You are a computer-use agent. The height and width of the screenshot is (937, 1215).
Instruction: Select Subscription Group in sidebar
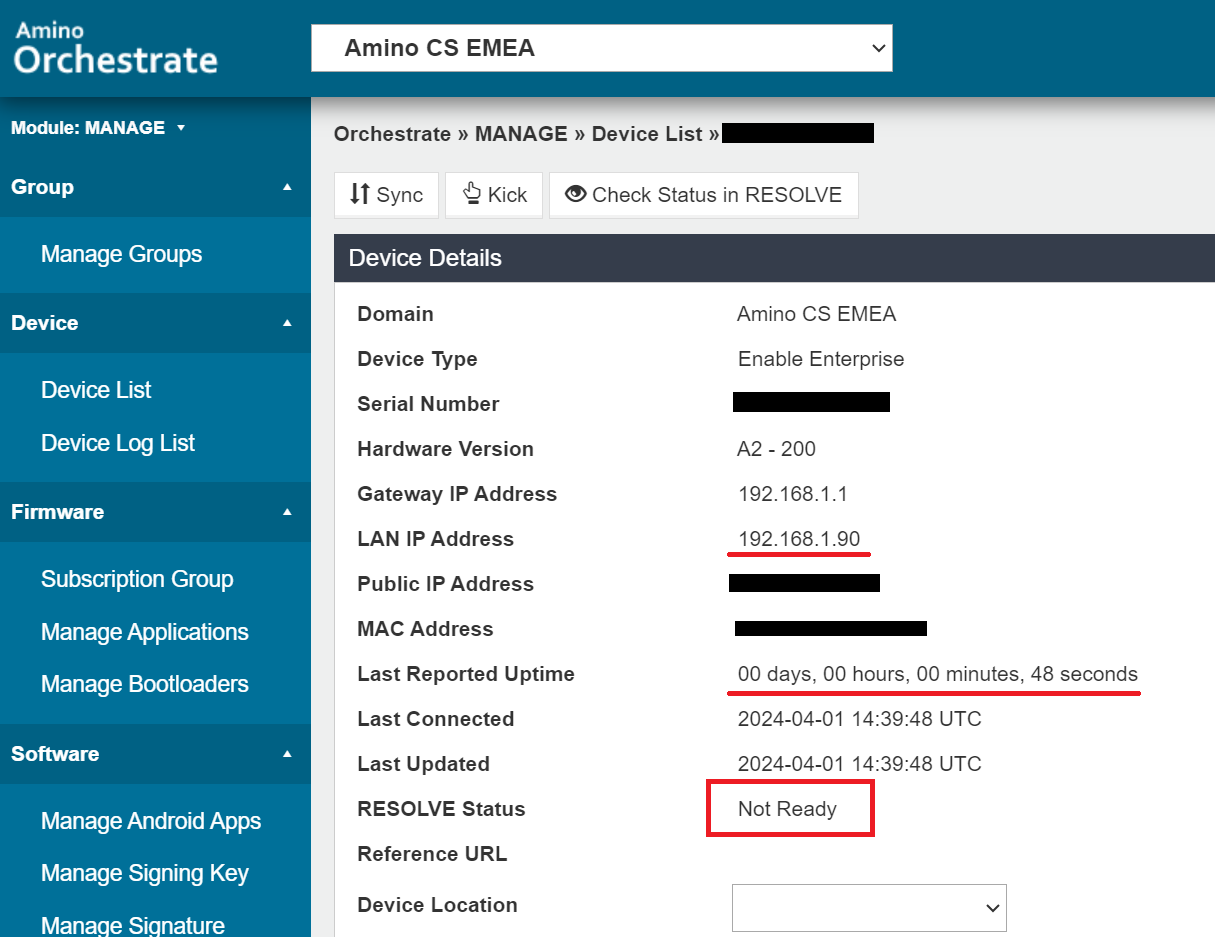click(x=137, y=579)
